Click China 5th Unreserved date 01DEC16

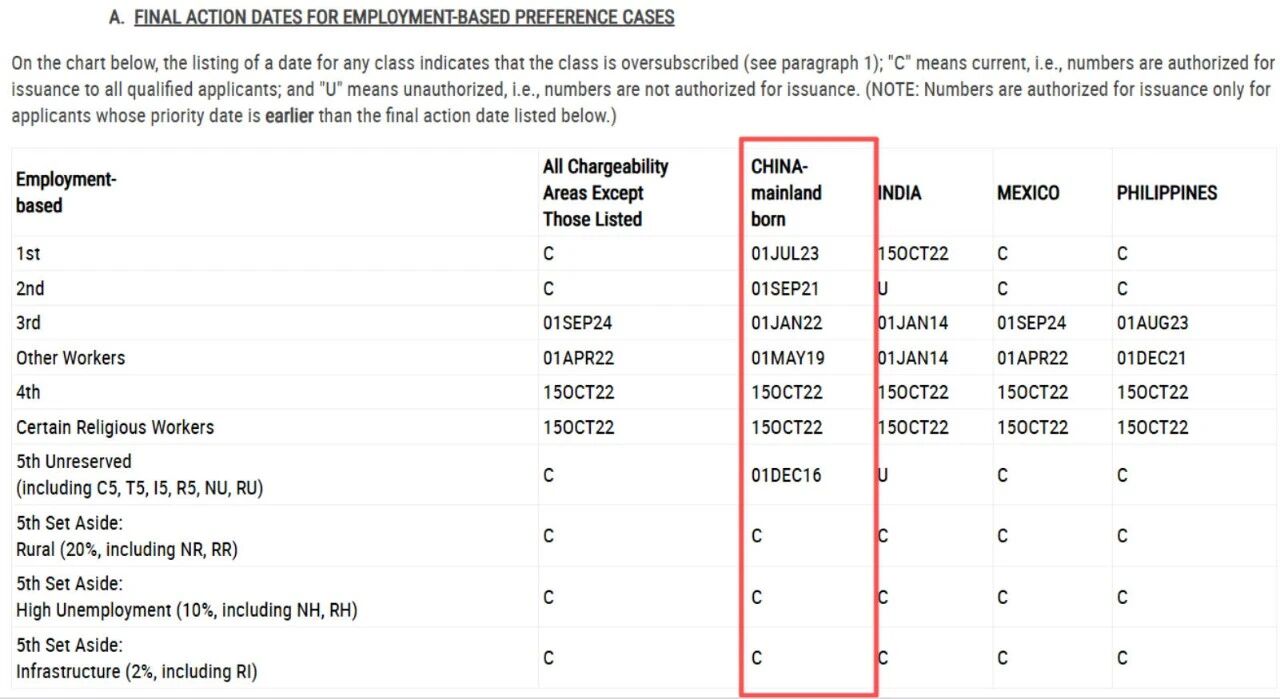[786, 475]
